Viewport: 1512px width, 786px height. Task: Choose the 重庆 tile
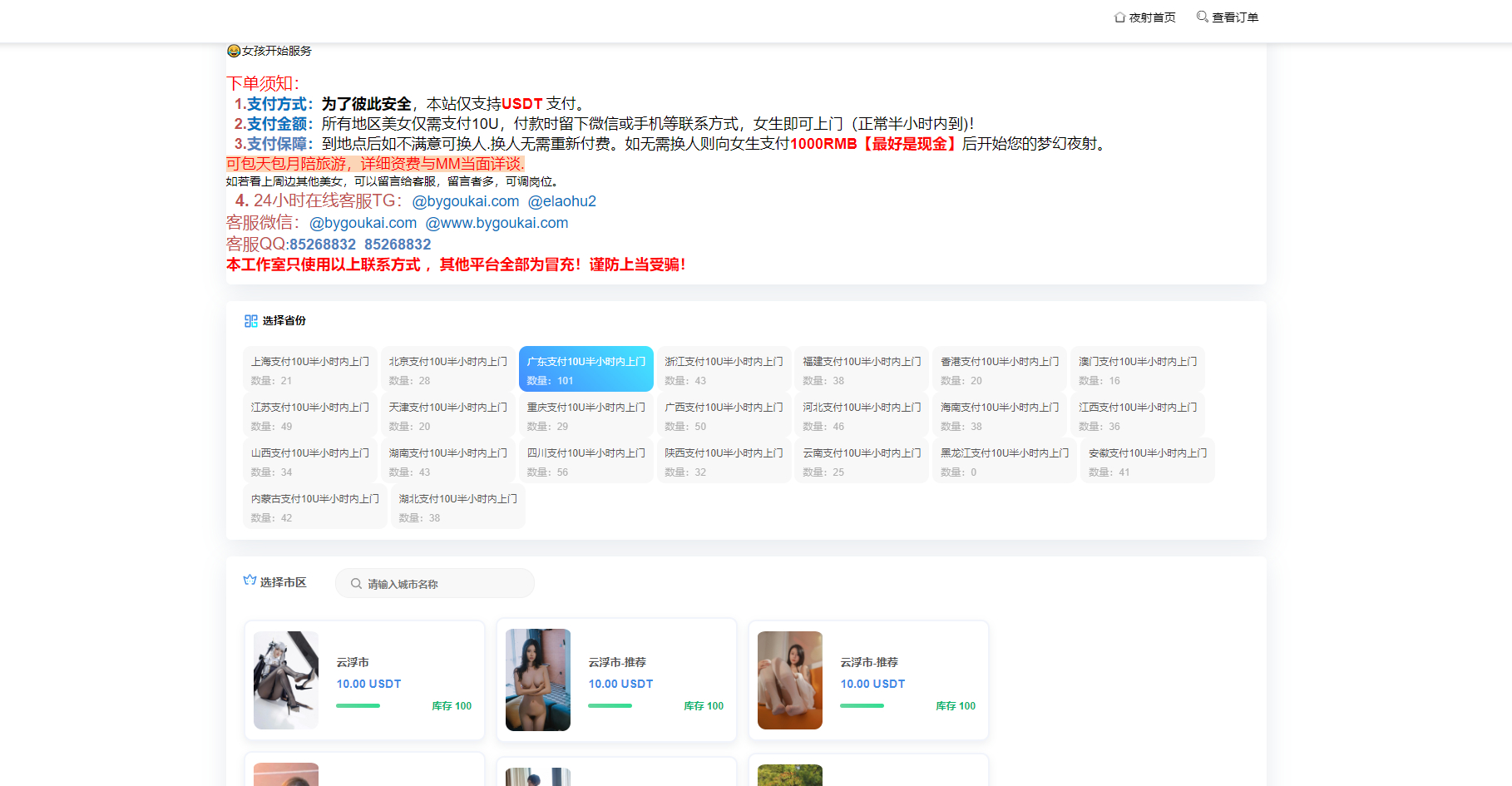[x=586, y=415]
